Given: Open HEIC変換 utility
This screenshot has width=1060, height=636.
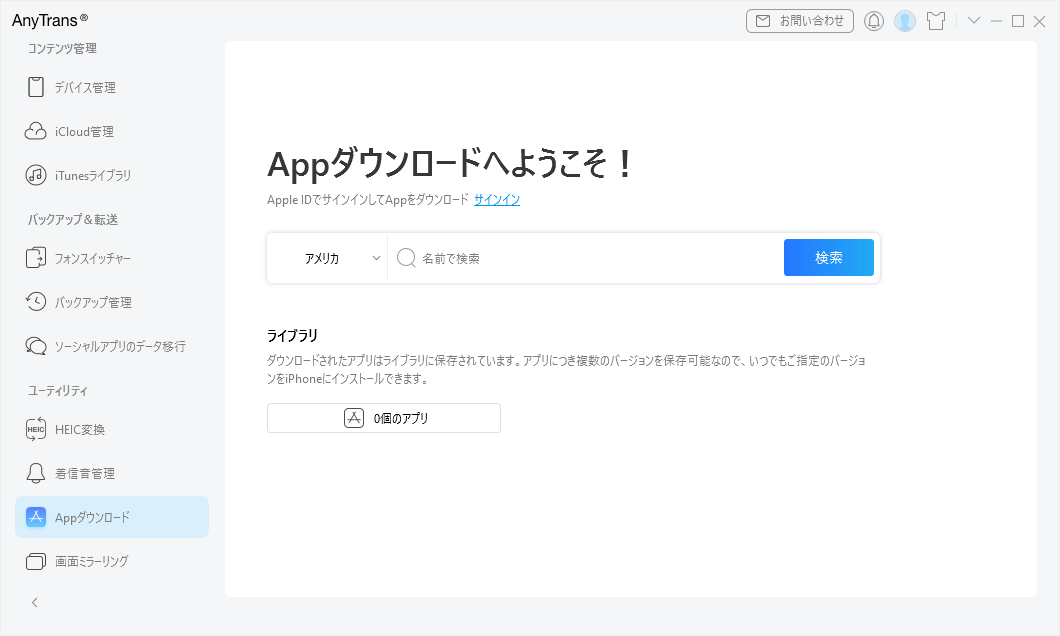Looking at the screenshot, I should click(x=112, y=429).
